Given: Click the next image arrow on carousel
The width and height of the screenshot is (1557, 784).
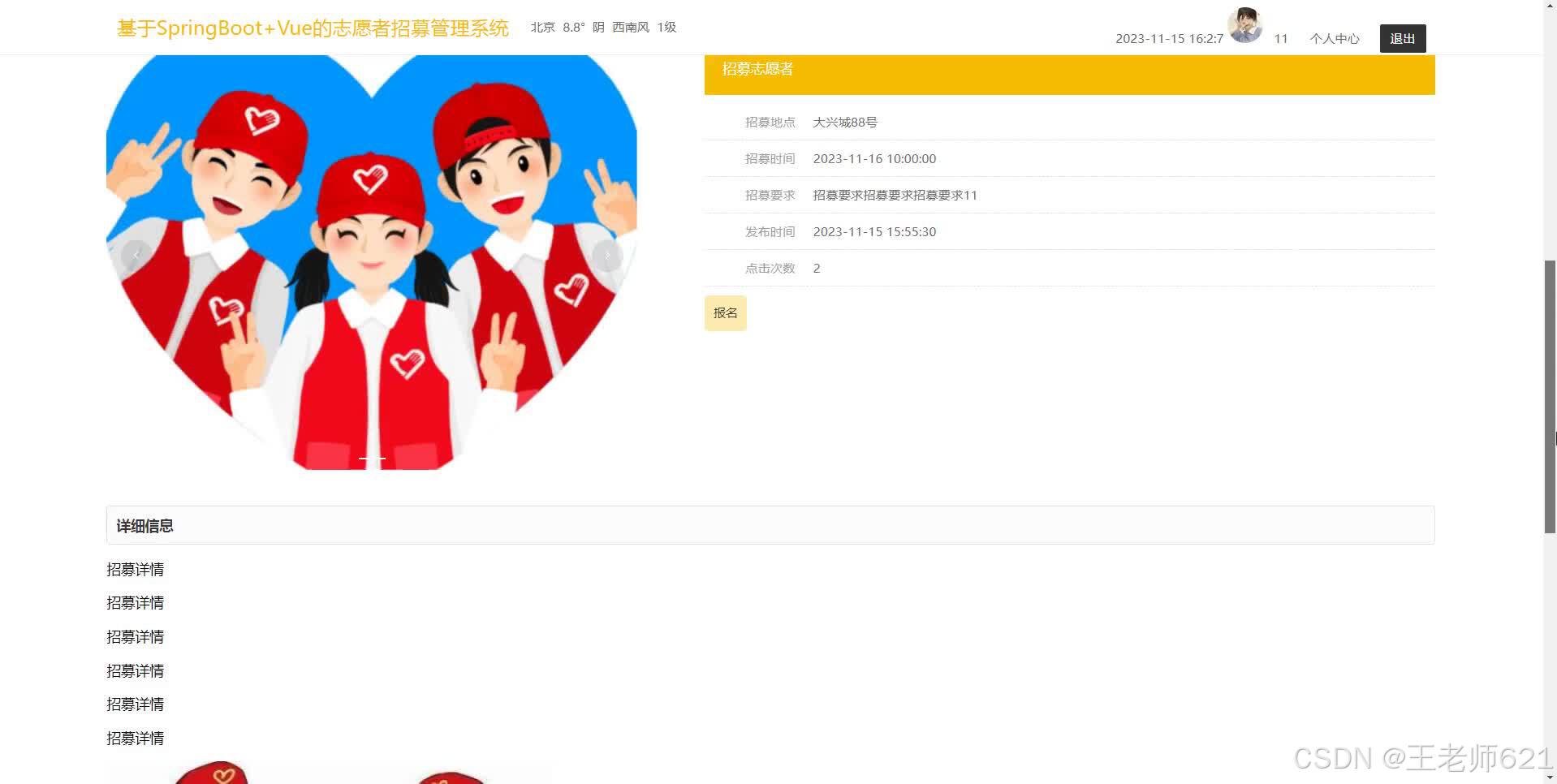Looking at the screenshot, I should pos(607,256).
